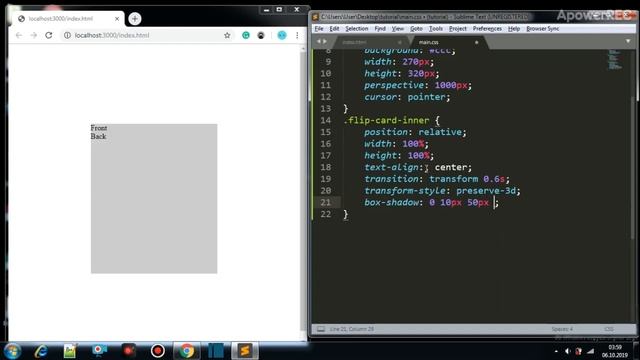View site information icon in address bar
Screen dimensions: 640x360
(67, 36)
